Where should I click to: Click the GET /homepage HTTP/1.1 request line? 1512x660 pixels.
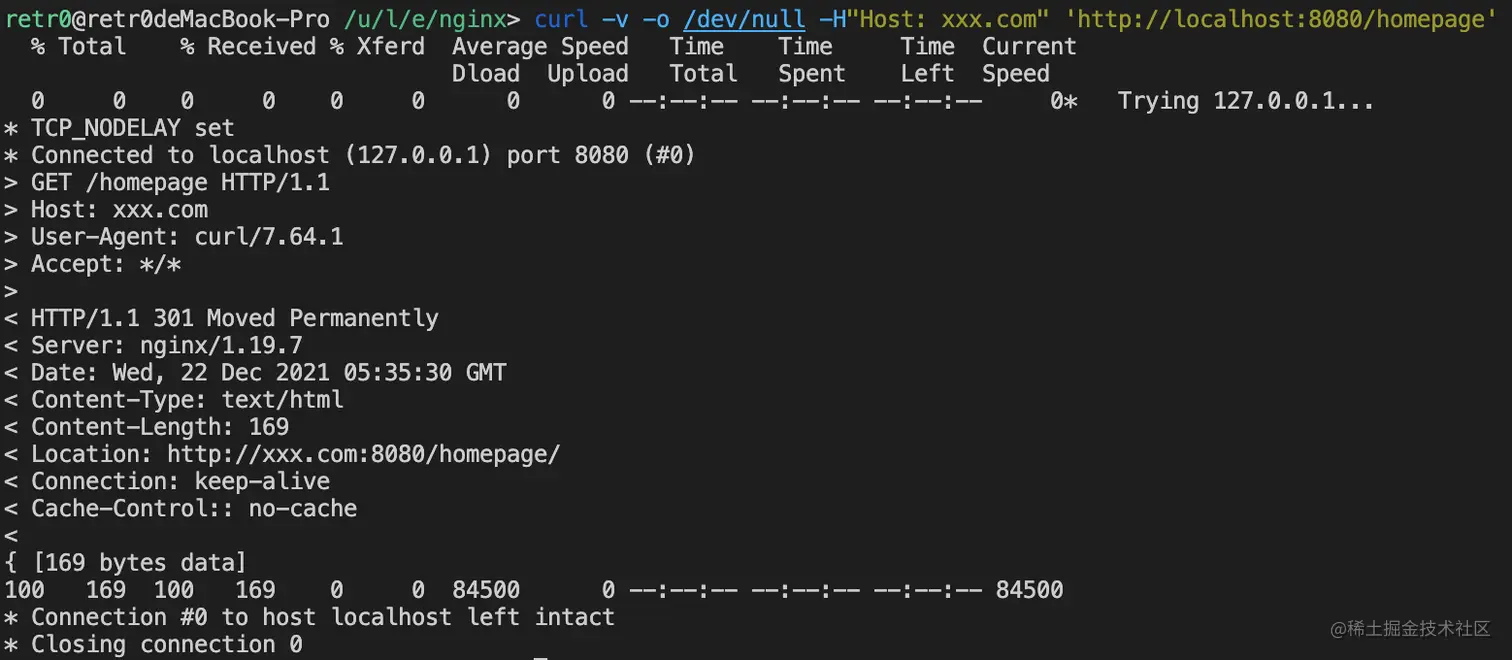180,182
